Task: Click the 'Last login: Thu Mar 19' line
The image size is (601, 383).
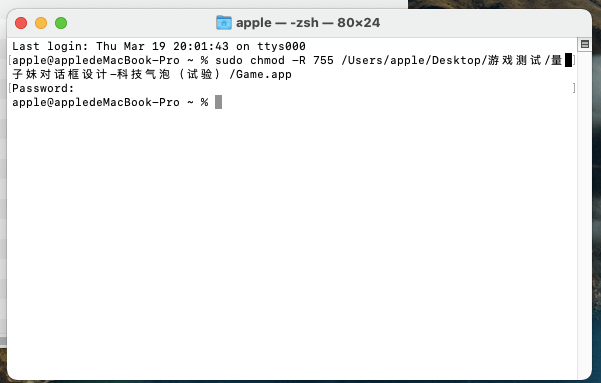Action: pos(159,46)
